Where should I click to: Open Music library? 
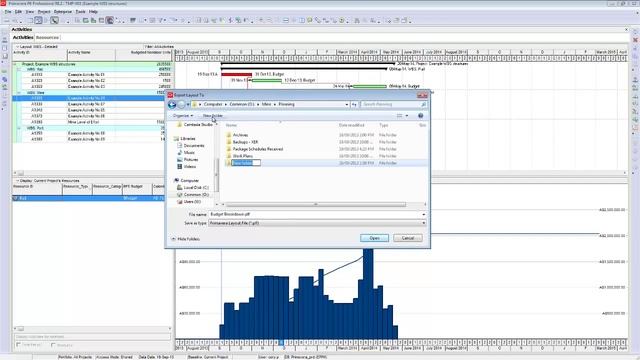point(189,153)
